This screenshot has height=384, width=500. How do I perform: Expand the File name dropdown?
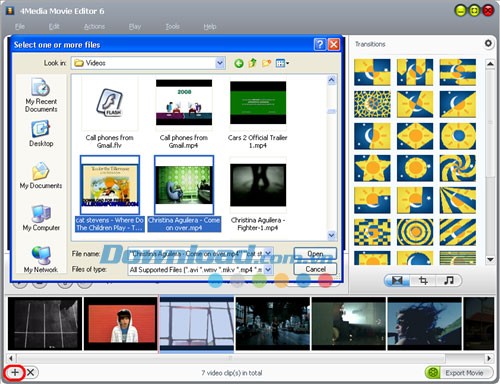pyautogui.click(x=268, y=254)
